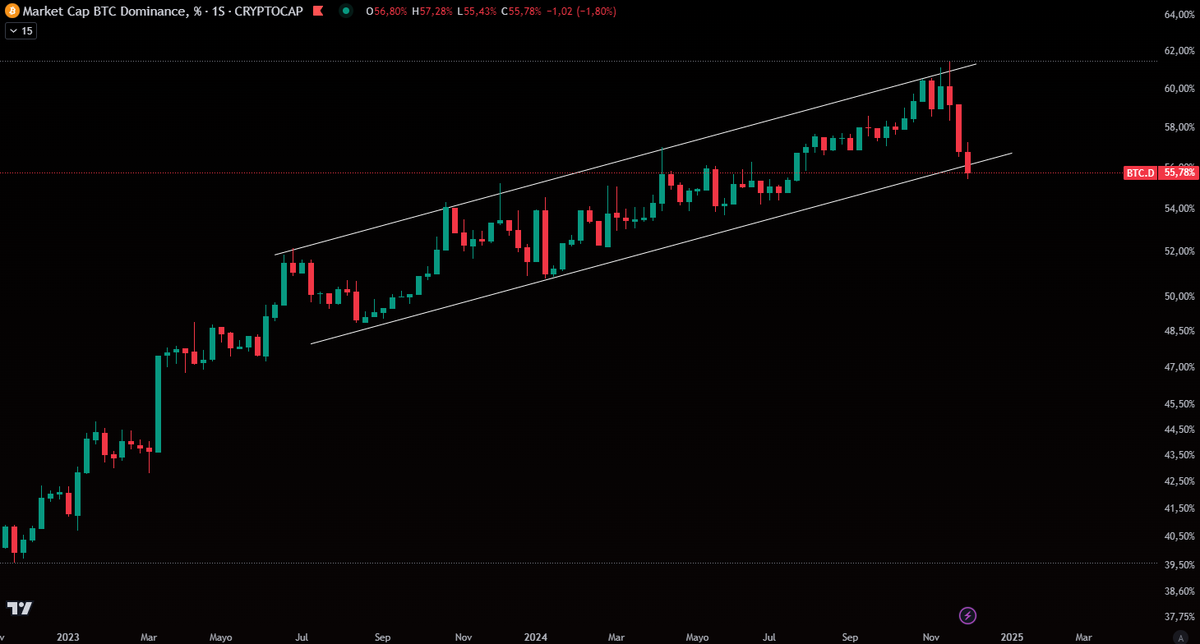The image size is (1200, 644).
Task: Click the BTC.D current price label
Action: (1160, 173)
